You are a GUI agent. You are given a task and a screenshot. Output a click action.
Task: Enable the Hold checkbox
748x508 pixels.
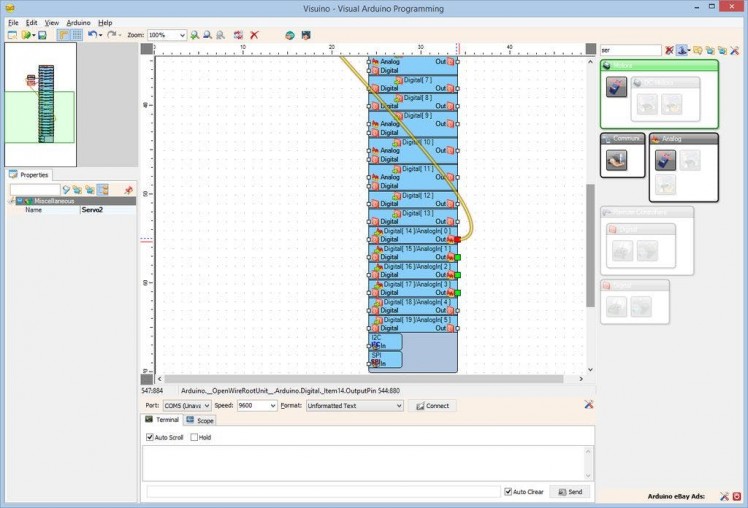click(194, 437)
